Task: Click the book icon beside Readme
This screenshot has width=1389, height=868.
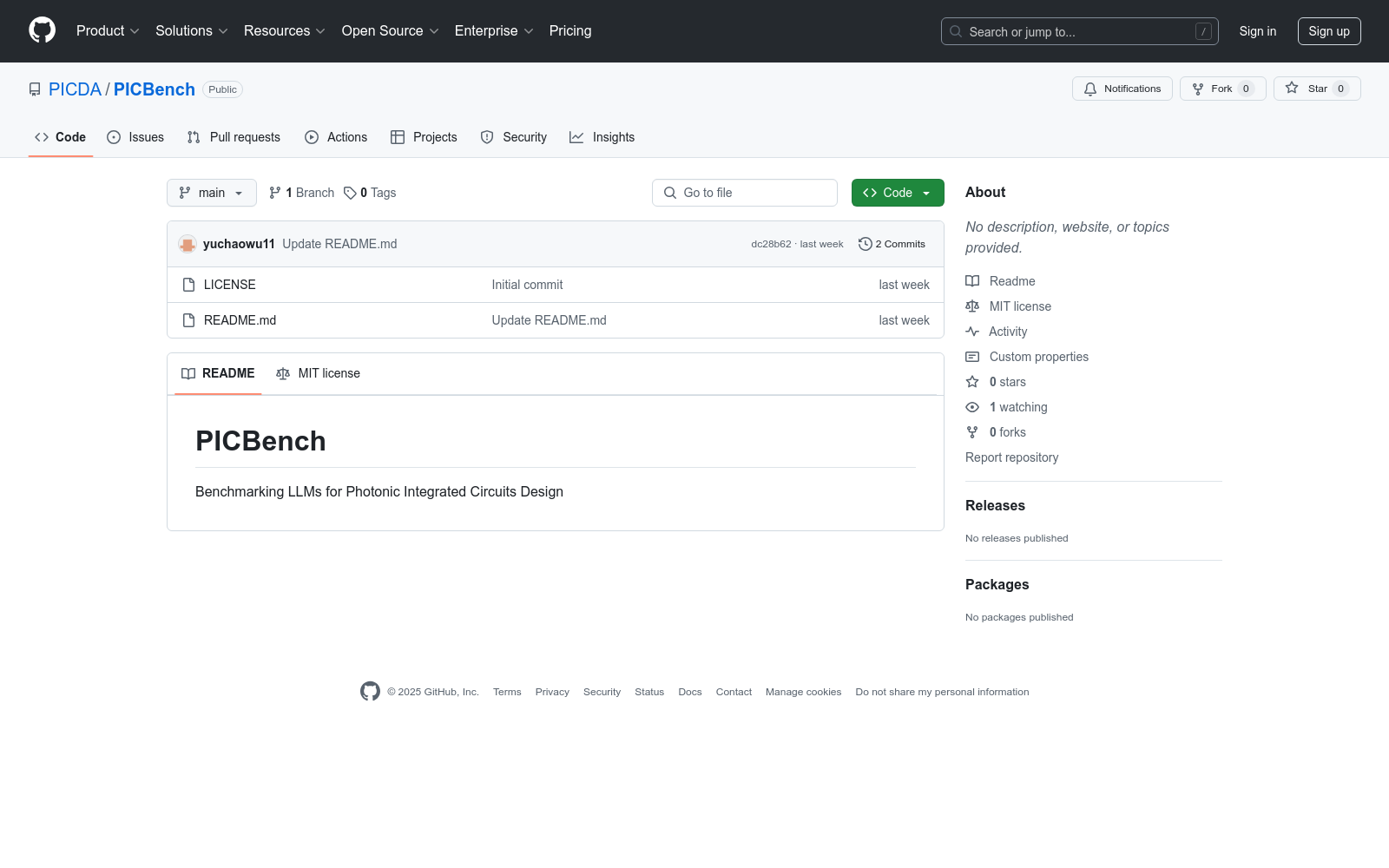Action: coord(972,281)
